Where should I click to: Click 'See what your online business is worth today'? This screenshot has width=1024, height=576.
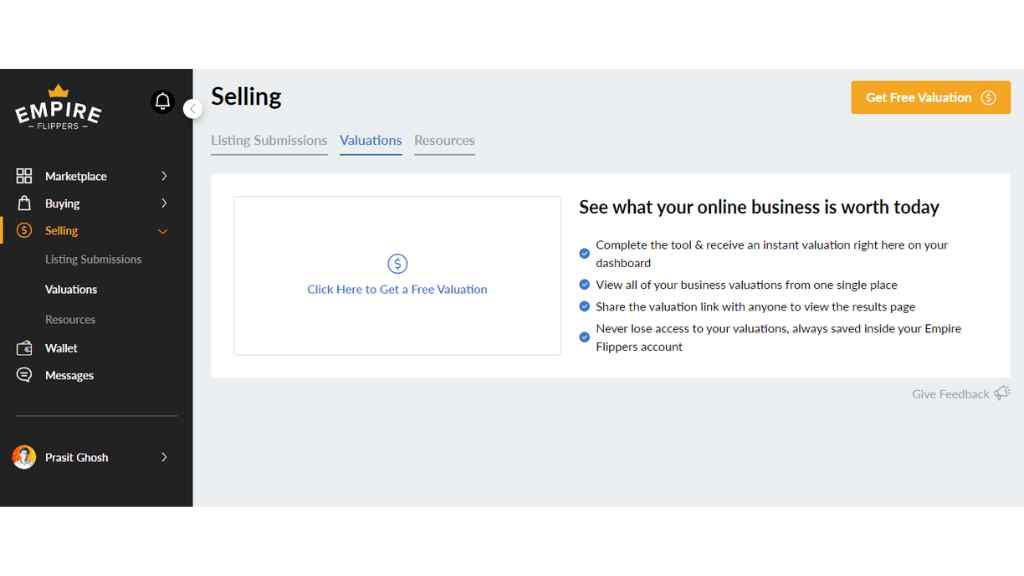(759, 207)
